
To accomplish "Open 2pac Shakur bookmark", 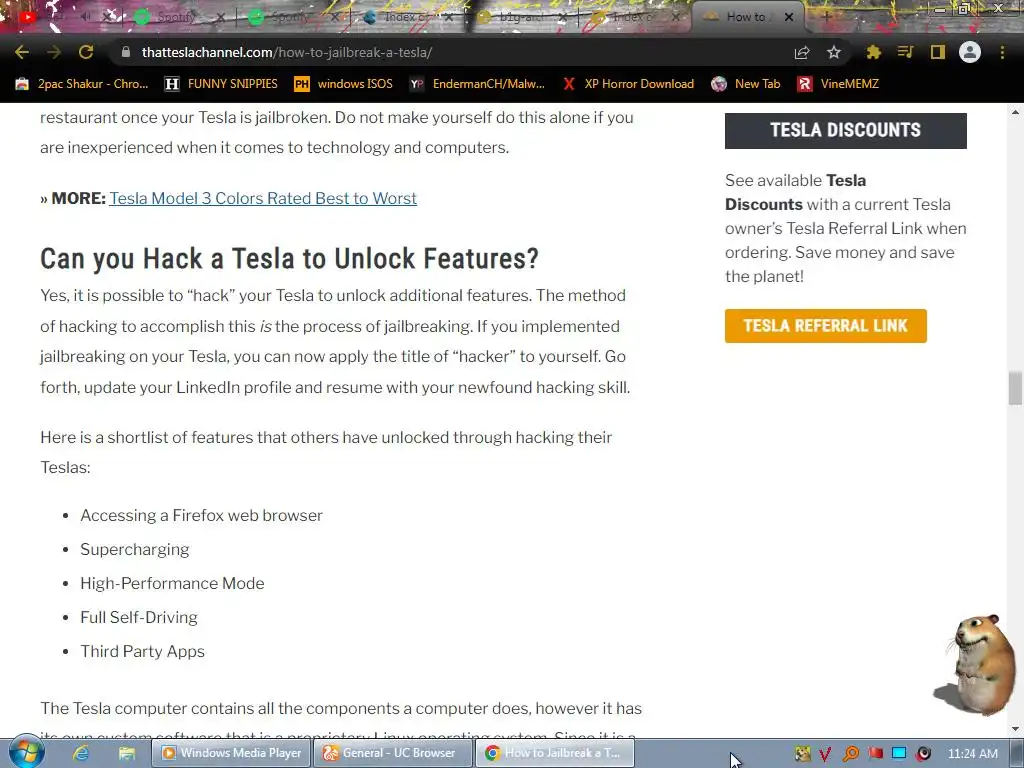I will (x=82, y=84).
